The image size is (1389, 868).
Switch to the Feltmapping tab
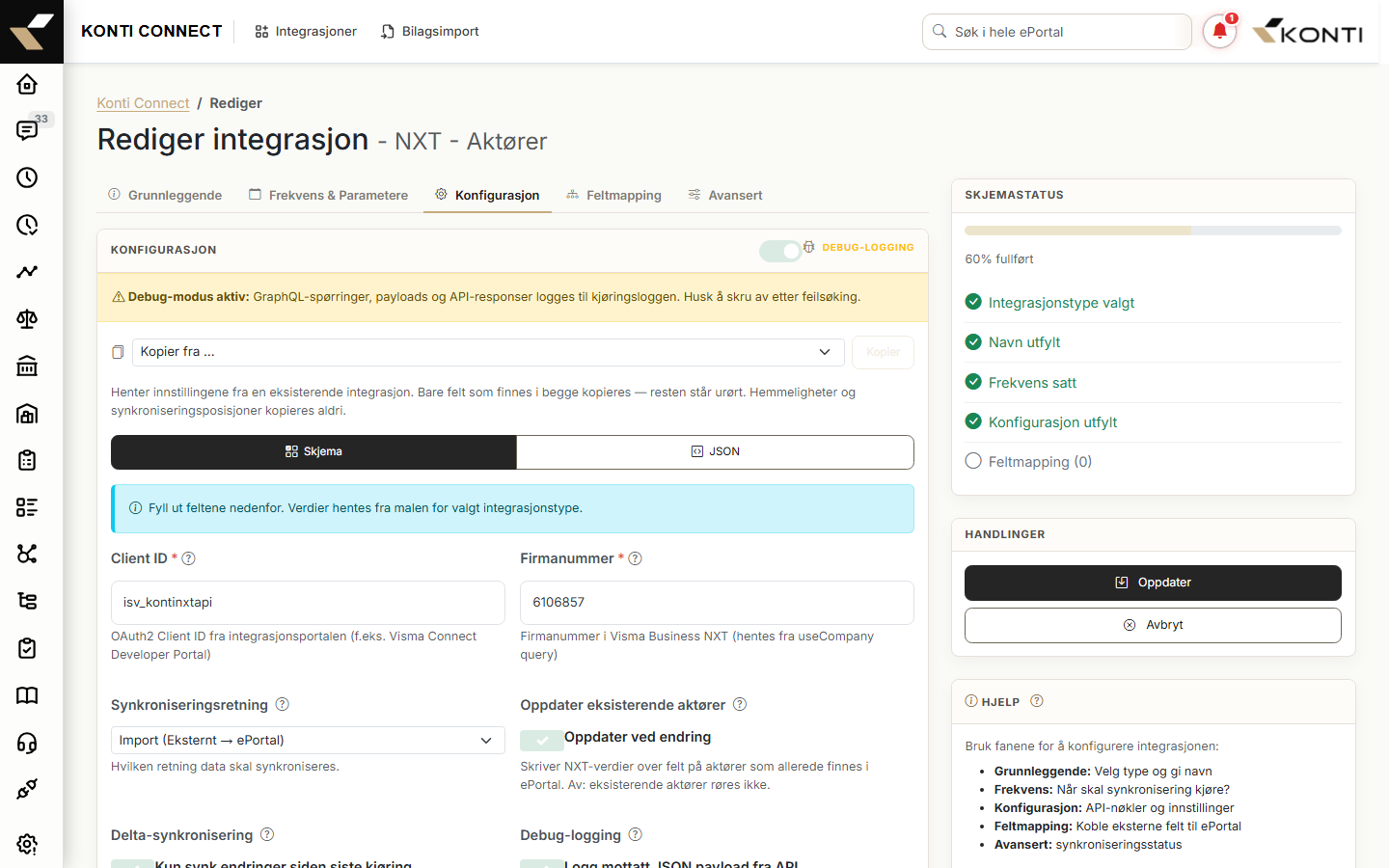click(613, 195)
